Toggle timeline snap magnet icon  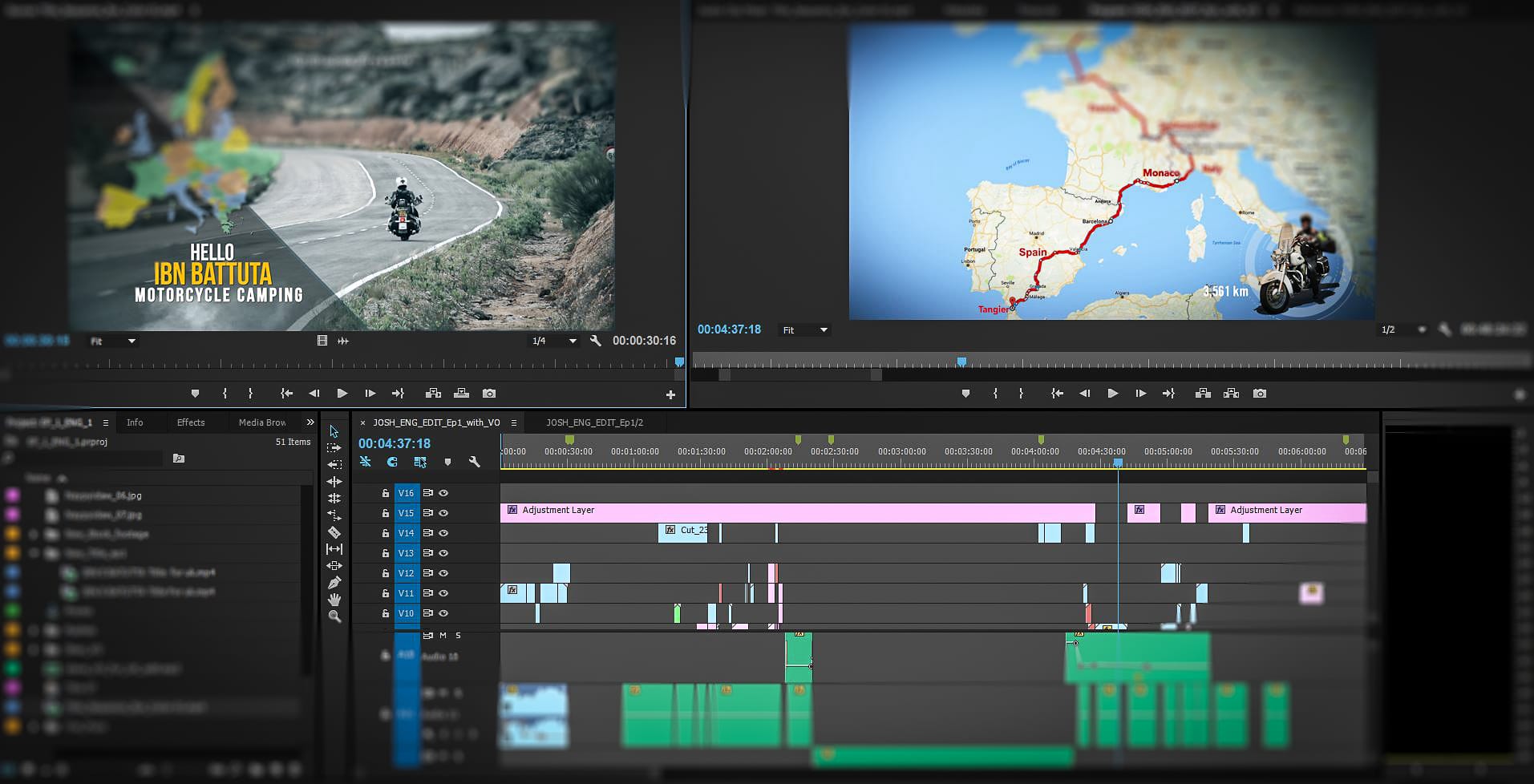[x=392, y=462]
